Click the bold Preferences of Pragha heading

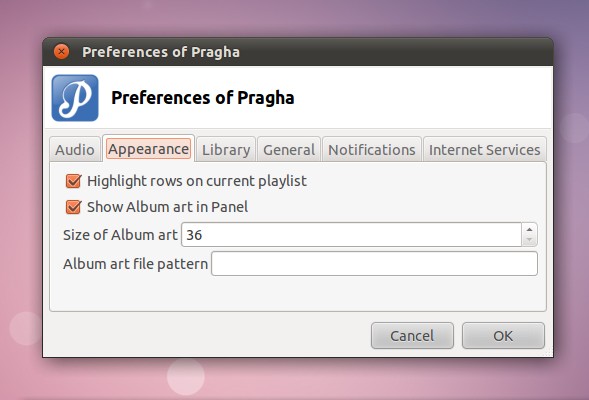click(203, 98)
